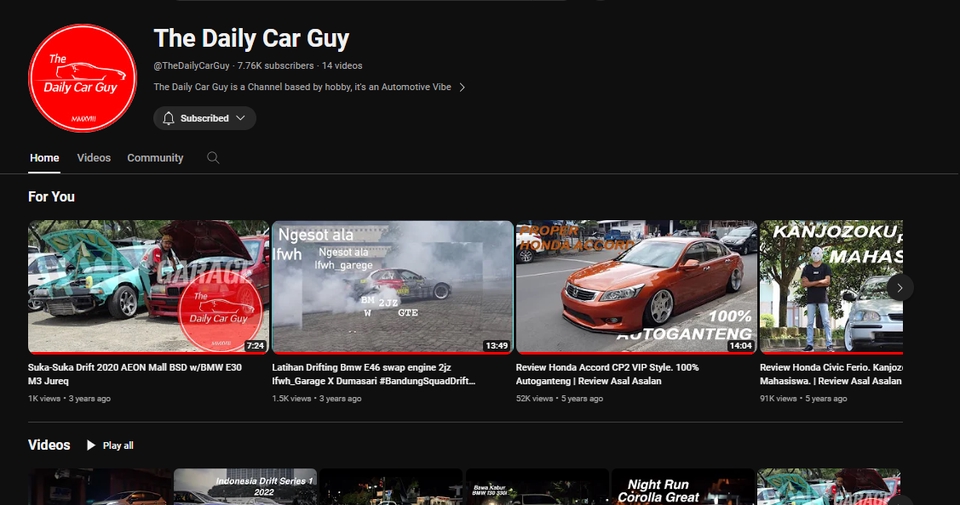Open Honda Accord CP2 review thumbnail

(x=636, y=287)
